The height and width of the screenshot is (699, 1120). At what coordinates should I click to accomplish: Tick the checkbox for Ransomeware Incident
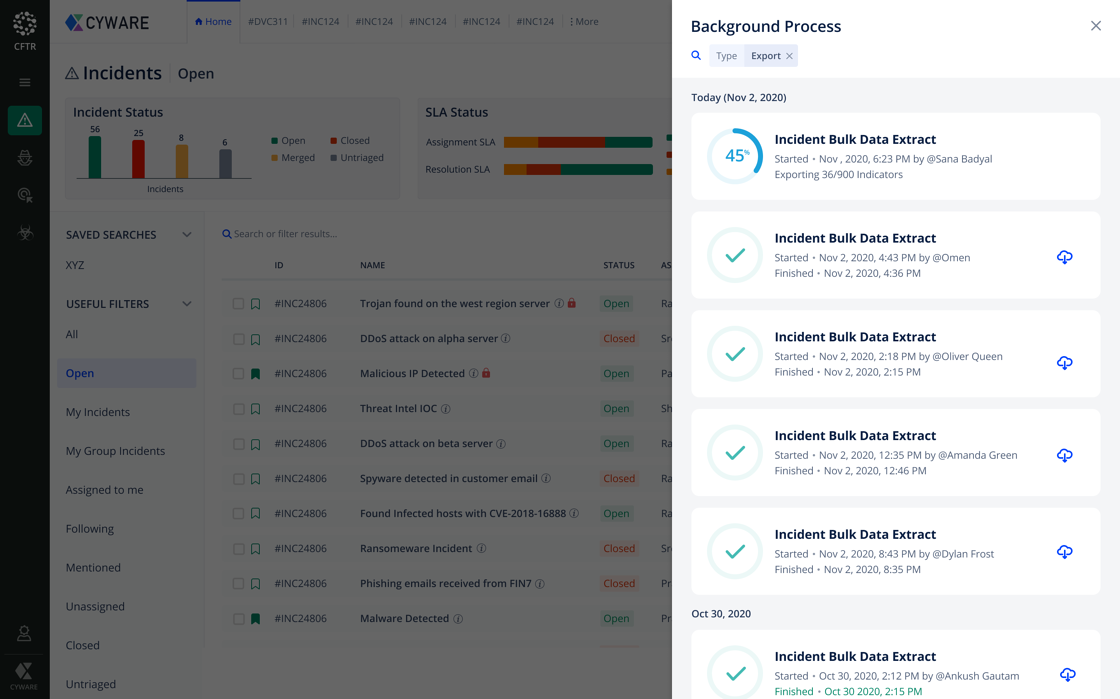coord(238,549)
